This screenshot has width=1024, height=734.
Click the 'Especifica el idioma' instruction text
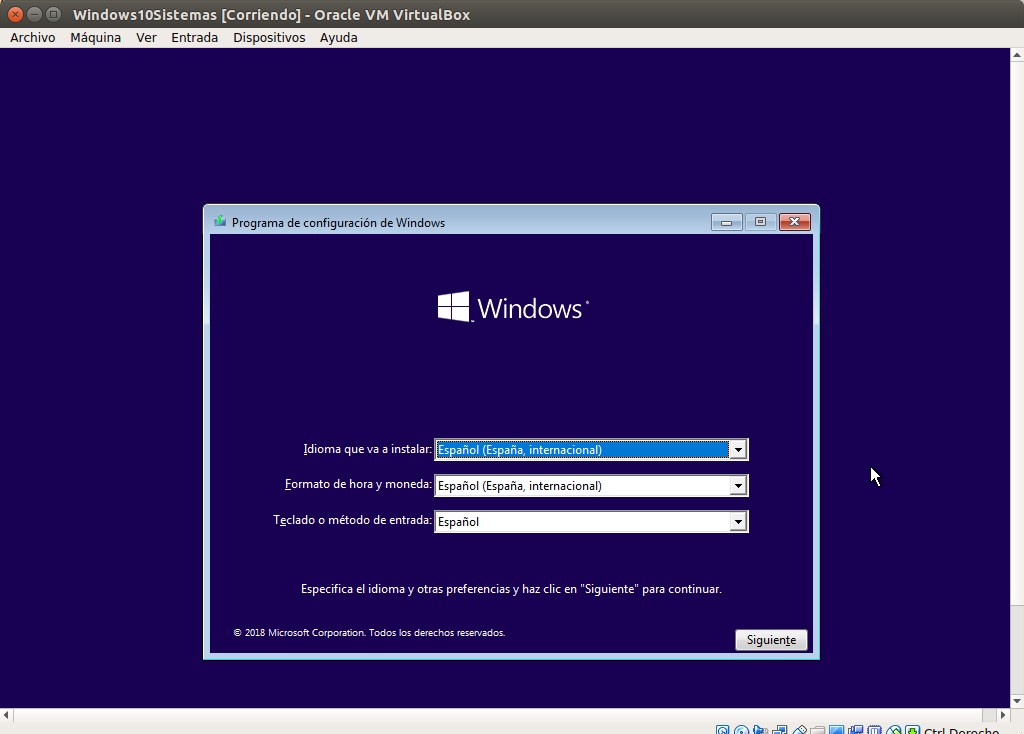511,589
